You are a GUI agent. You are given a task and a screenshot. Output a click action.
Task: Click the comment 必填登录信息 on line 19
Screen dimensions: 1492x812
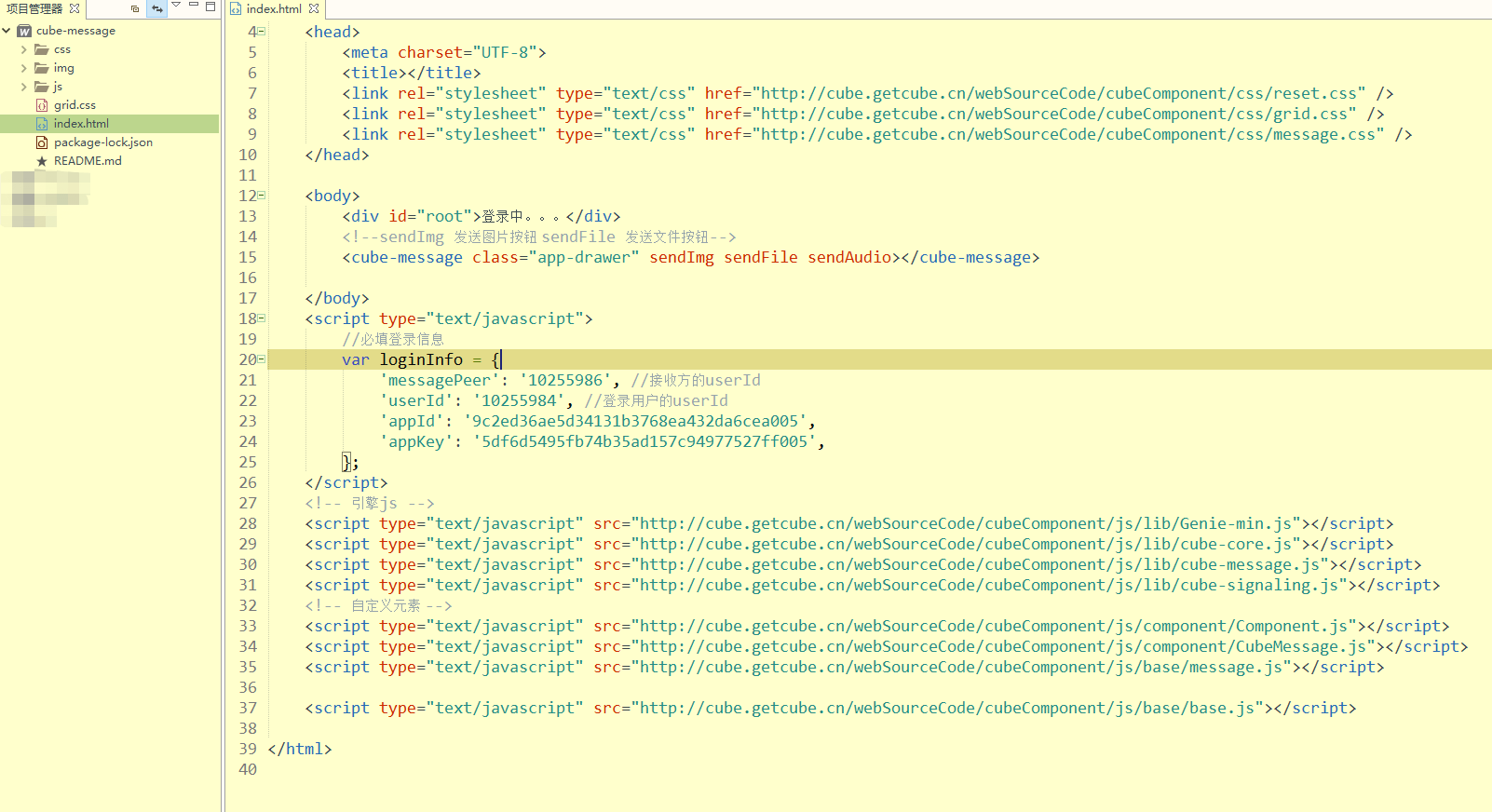[393, 339]
